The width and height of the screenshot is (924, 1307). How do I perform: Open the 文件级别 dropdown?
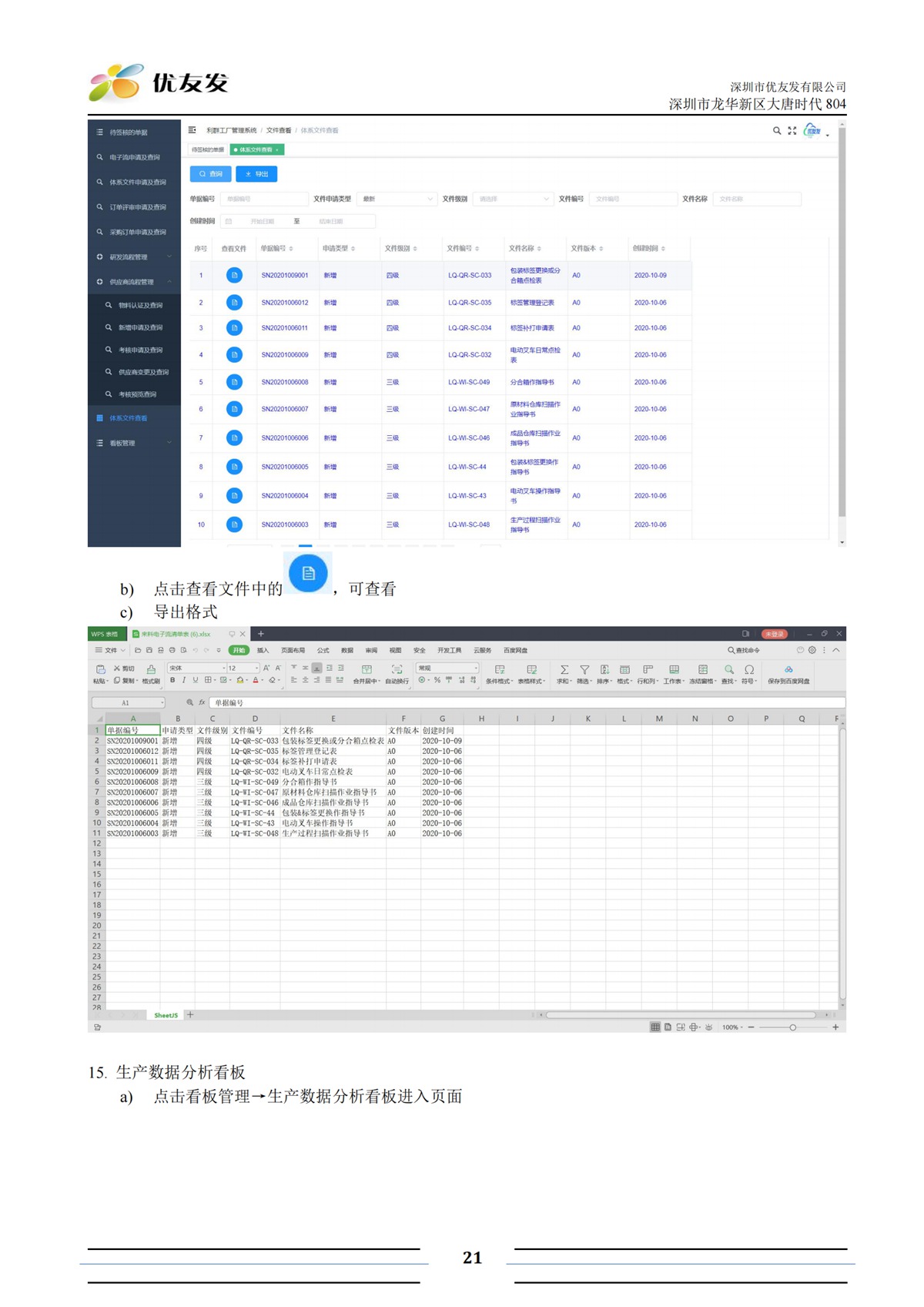coord(513,199)
